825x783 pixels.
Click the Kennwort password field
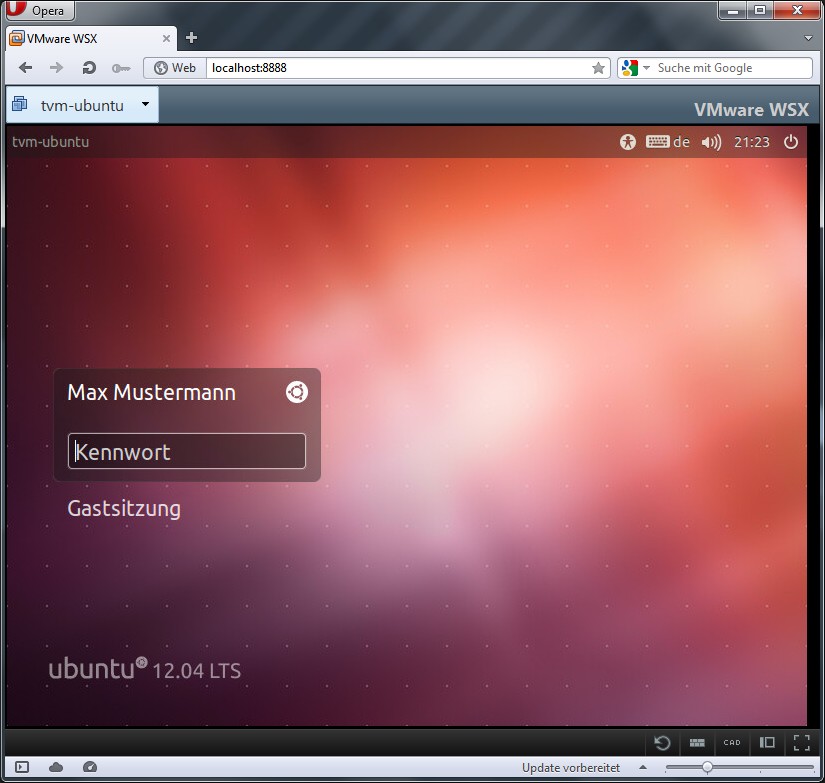pos(187,451)
